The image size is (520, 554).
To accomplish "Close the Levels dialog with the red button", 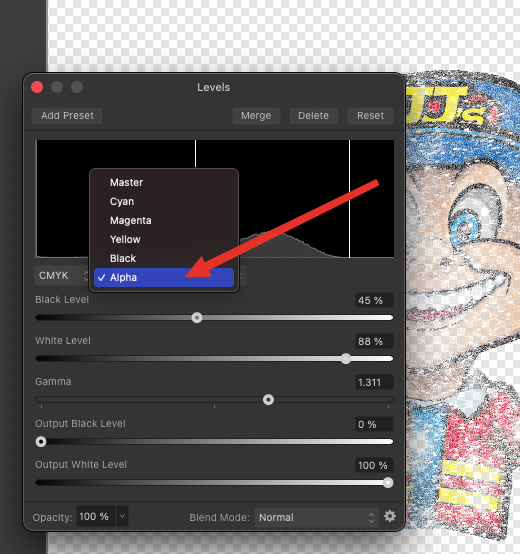I will point(37,87).
